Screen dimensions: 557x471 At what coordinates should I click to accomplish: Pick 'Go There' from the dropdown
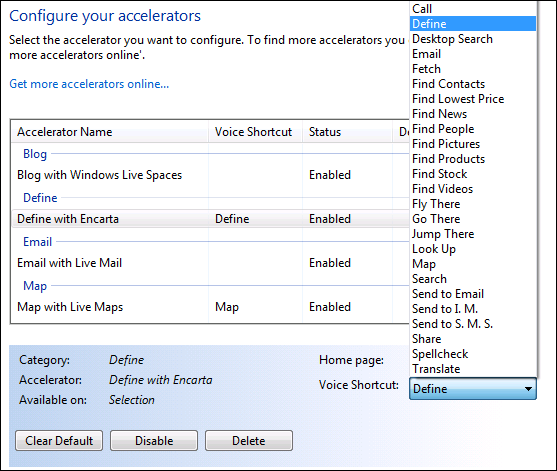473,219
